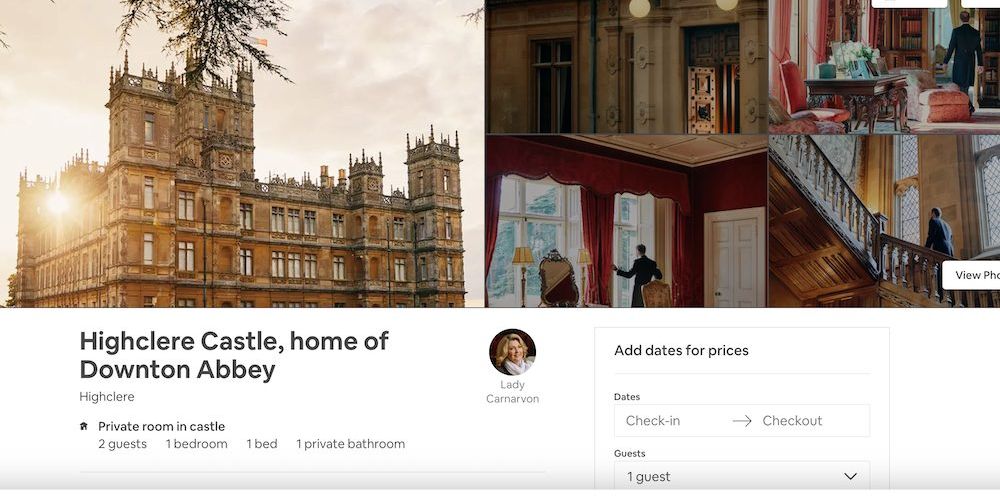This screenshot has width=1000, height=500.
Task: View the library room photo
Action: pos(885,66)
